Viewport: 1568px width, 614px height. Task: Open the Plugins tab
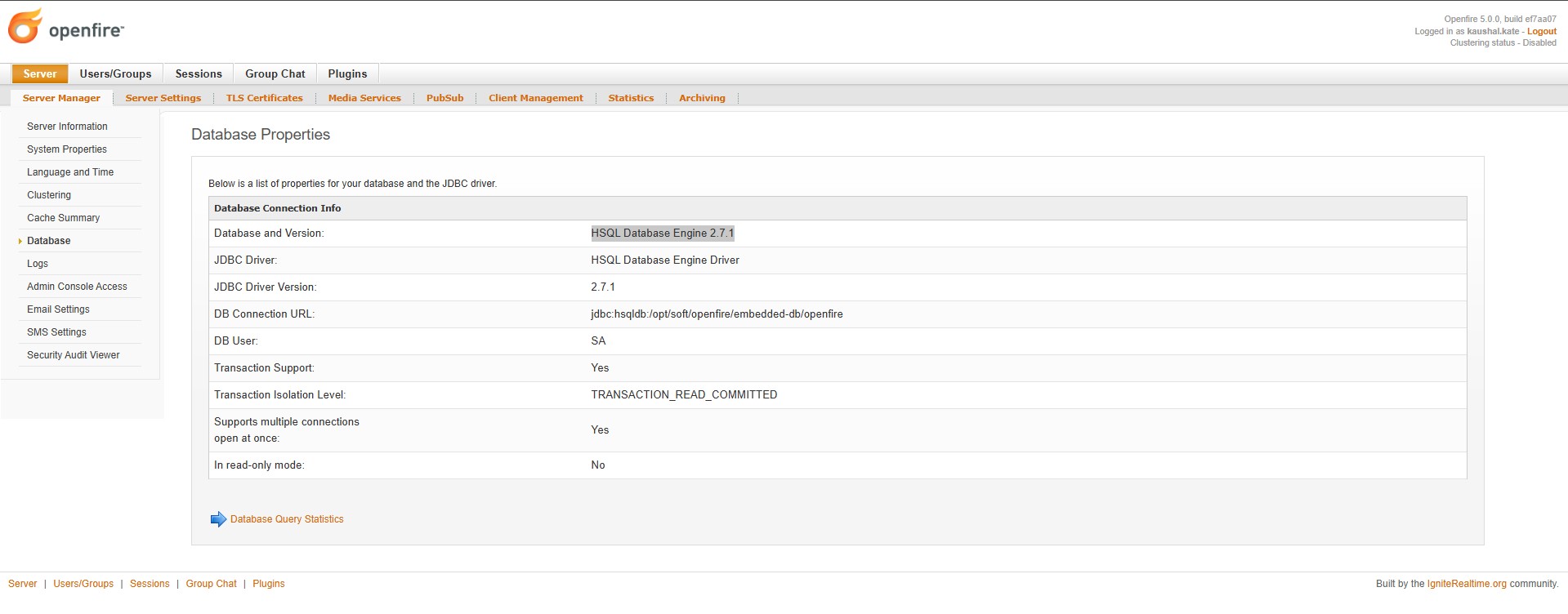(x=347, y=73)
